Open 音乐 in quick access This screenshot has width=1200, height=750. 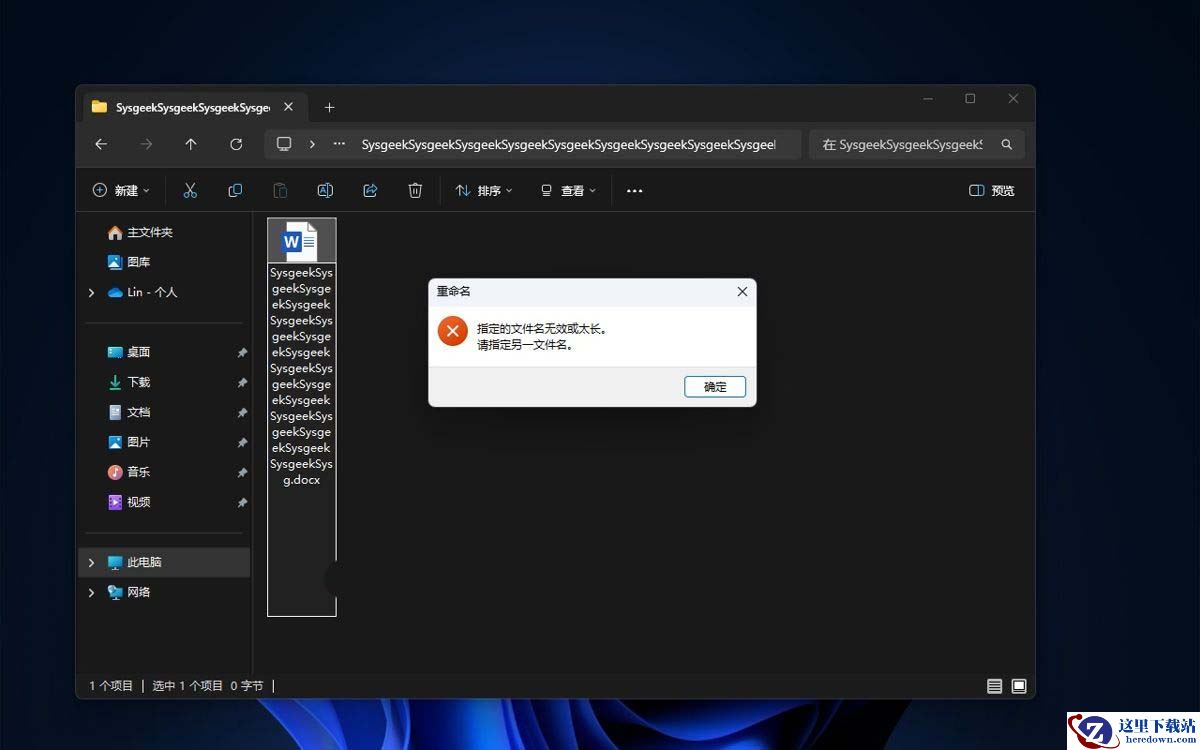tap(129, 472)
